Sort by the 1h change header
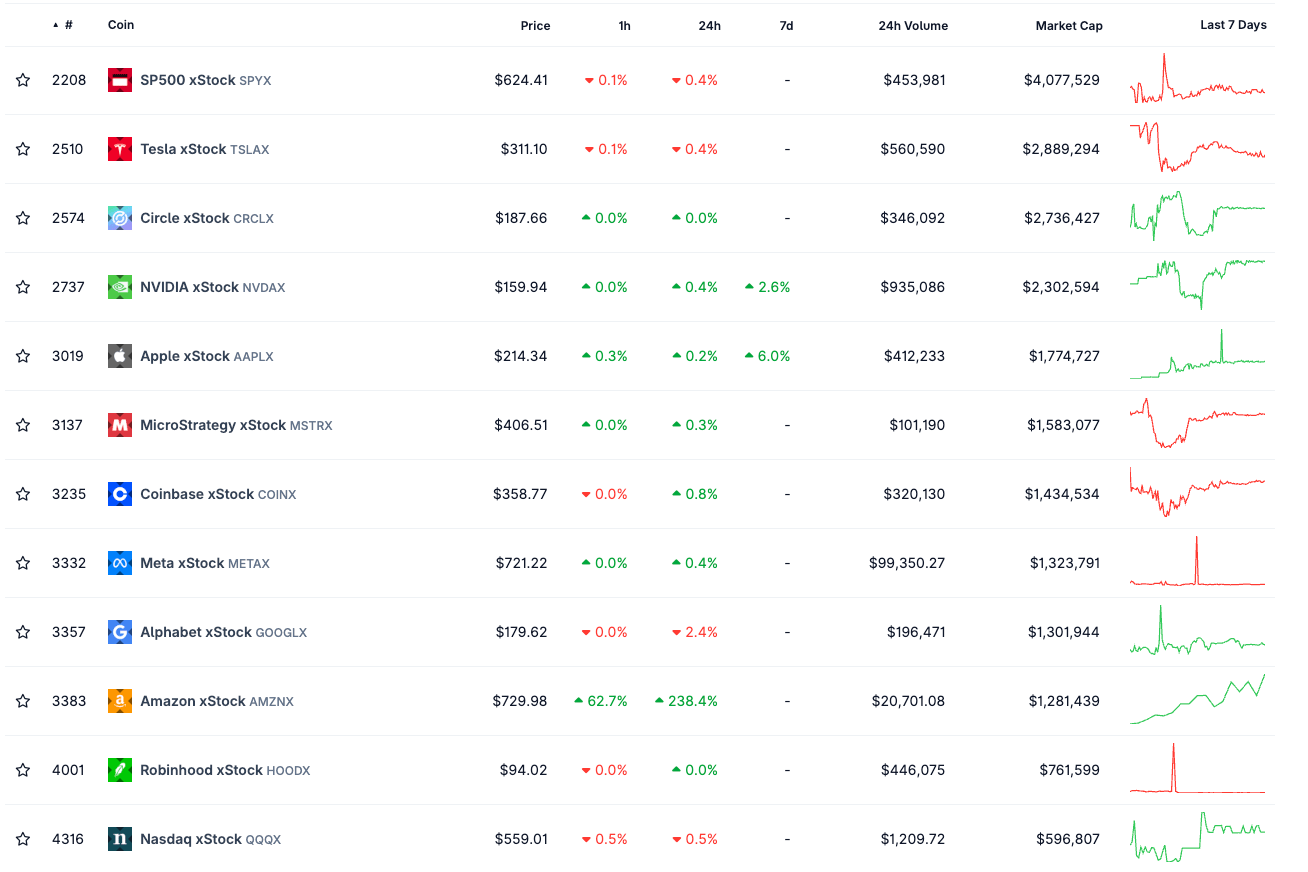Viewport: 1308px width, 872px height. [624, 26]
